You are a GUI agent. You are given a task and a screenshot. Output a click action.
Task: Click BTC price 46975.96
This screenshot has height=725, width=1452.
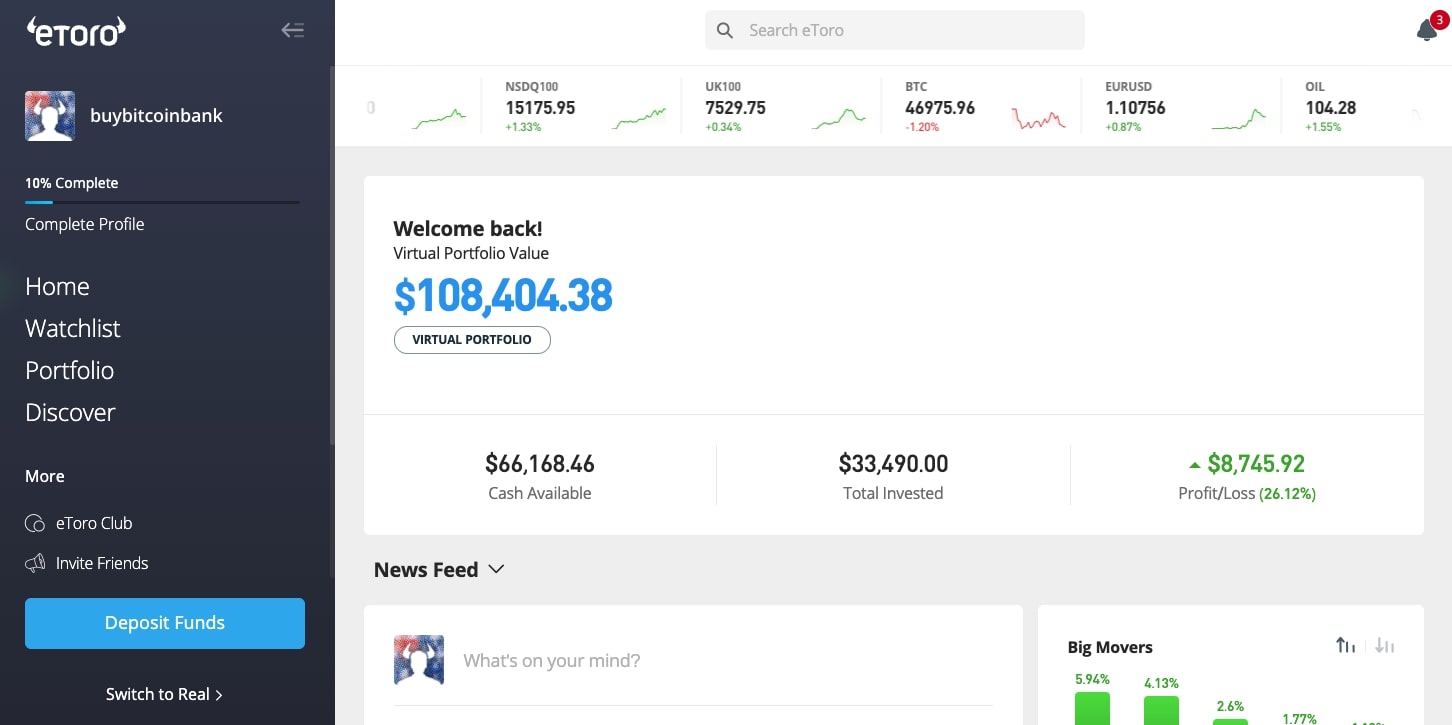pos(940,108)
